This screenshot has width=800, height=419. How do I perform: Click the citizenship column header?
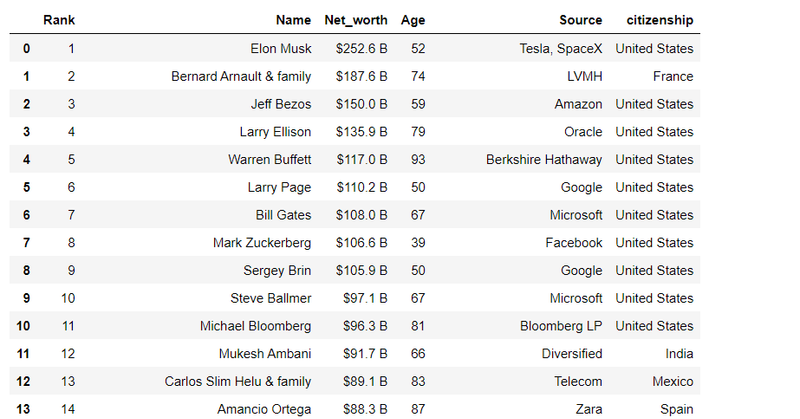659,20
